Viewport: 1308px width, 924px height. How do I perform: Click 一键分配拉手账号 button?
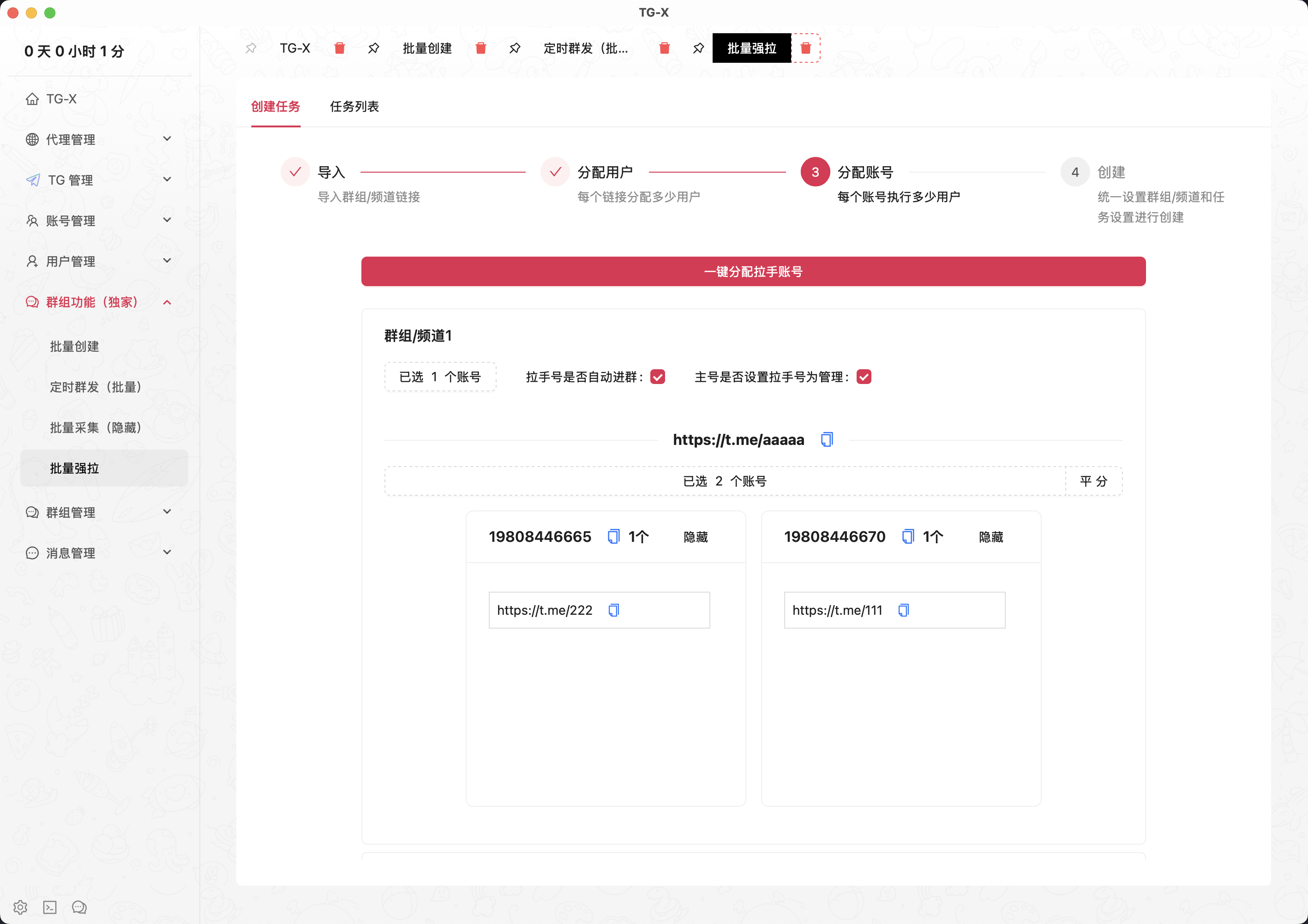click(x=753, y=271)
